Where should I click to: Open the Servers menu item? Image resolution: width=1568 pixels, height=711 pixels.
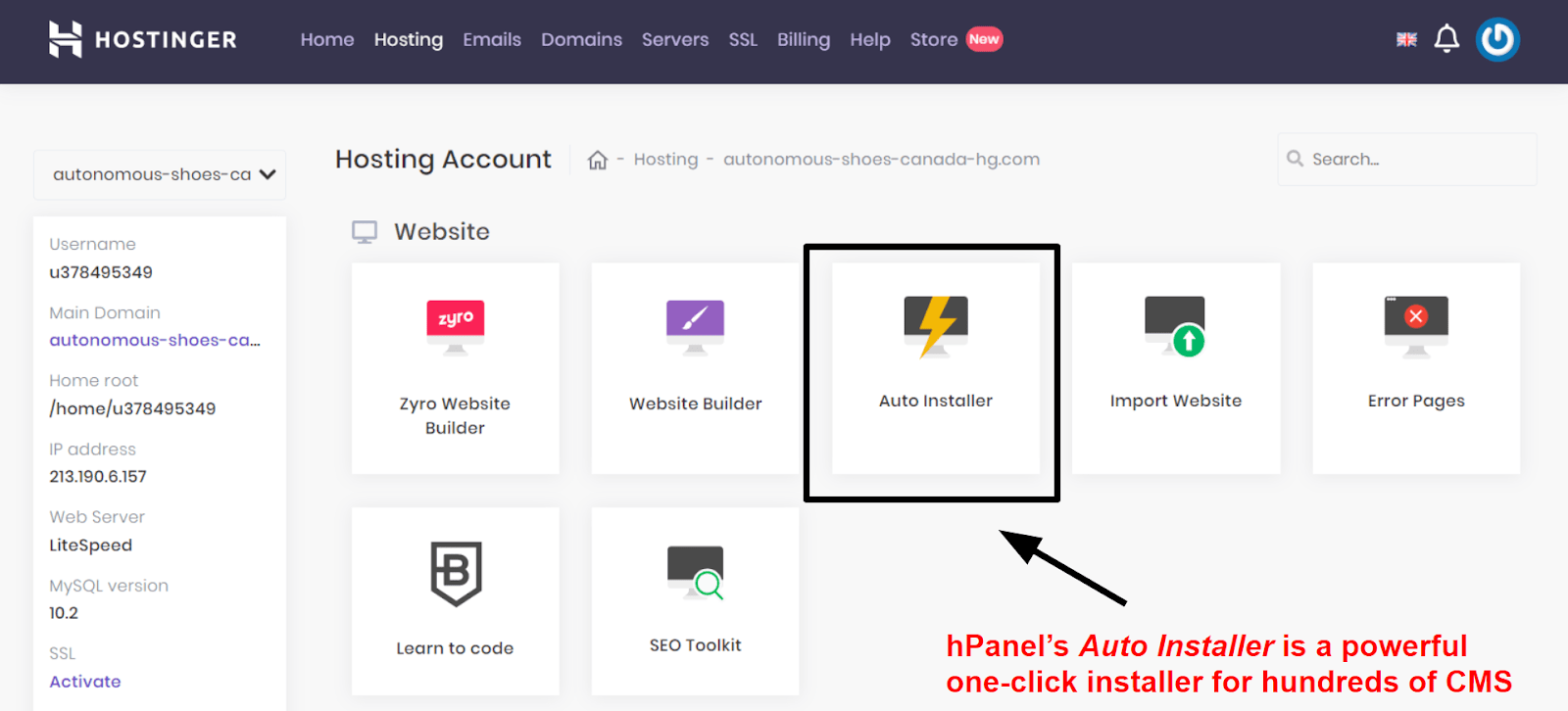click(675, 39)
